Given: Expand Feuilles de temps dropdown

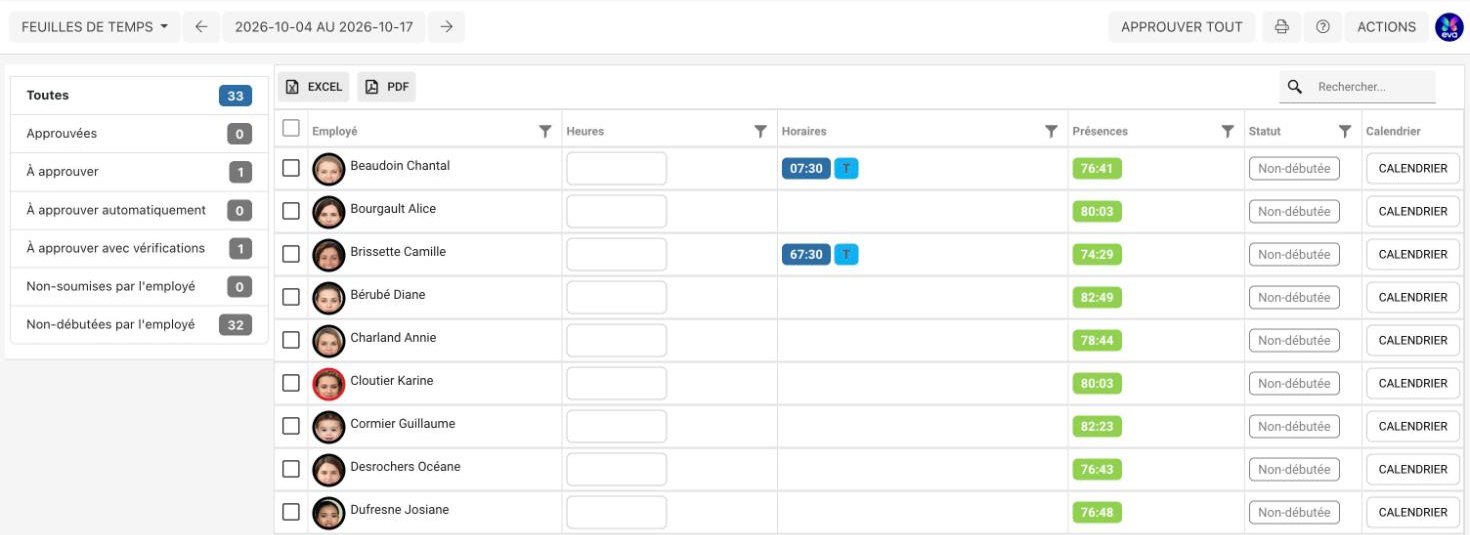Looking at the screenshot, I should point(95,27).
